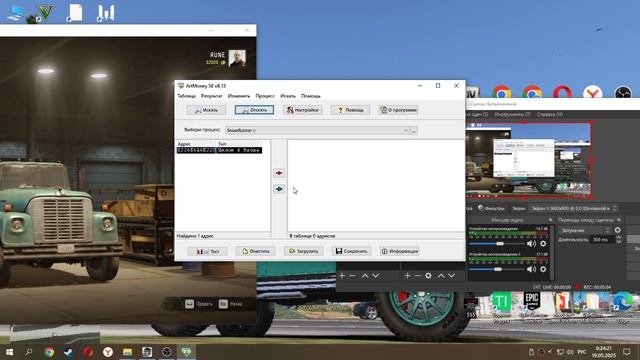Add a scene with OBS scenes plus icon

tap(342, 276)
